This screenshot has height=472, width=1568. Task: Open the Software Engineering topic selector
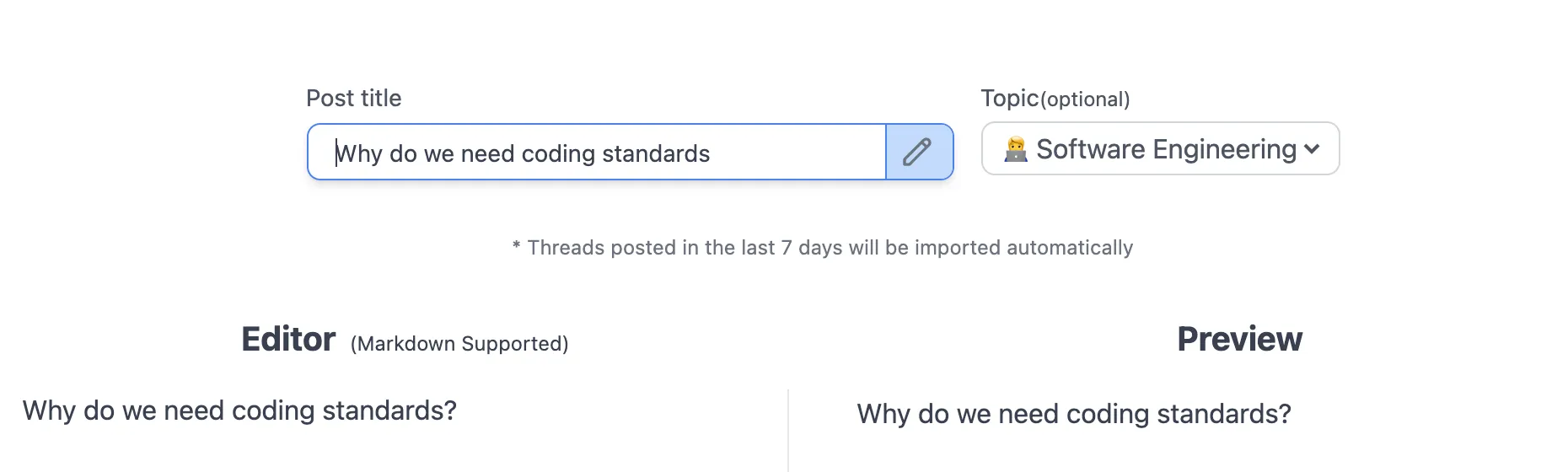[x=1160, y=148]
